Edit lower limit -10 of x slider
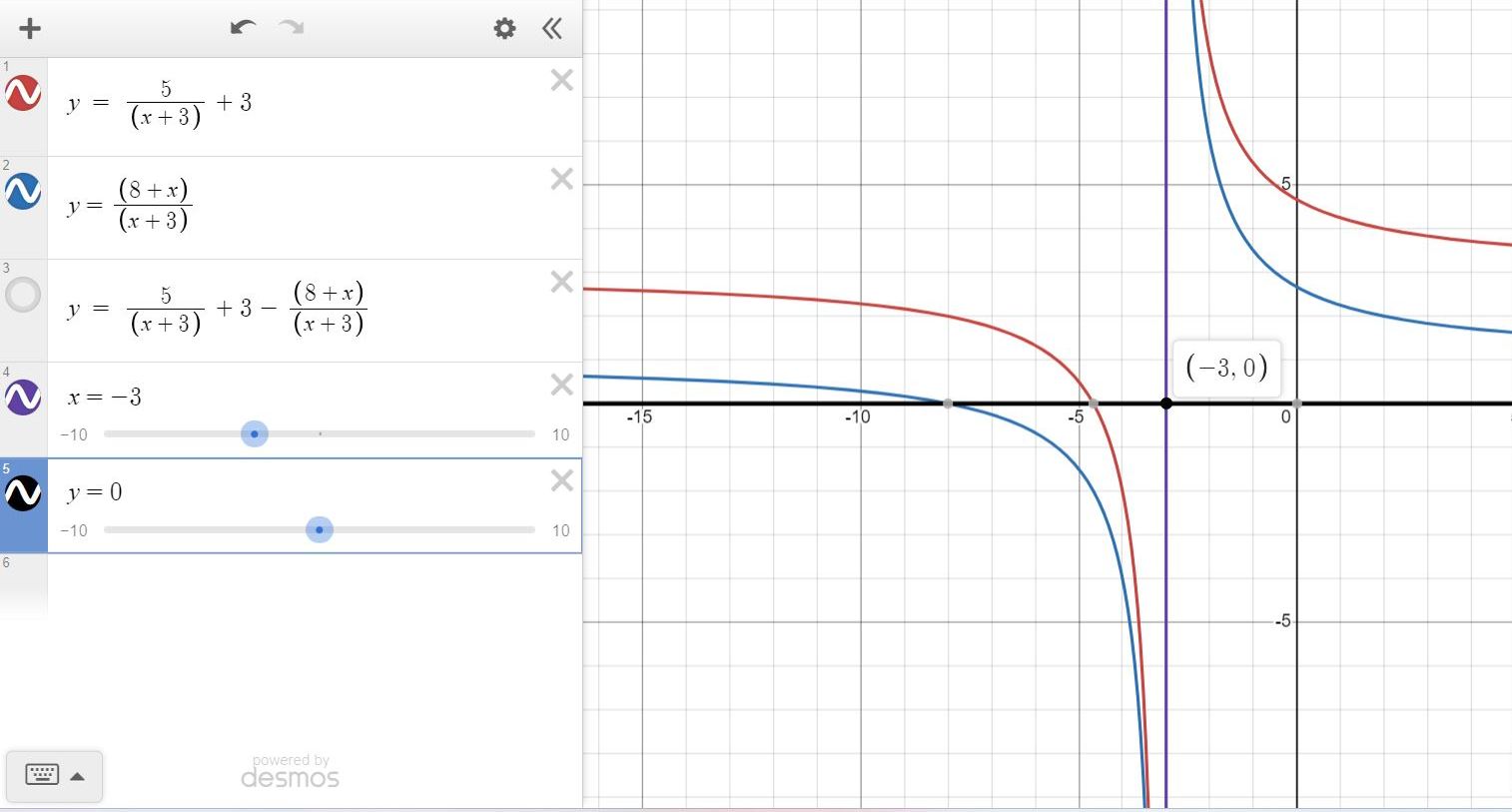 coord(74,434)
